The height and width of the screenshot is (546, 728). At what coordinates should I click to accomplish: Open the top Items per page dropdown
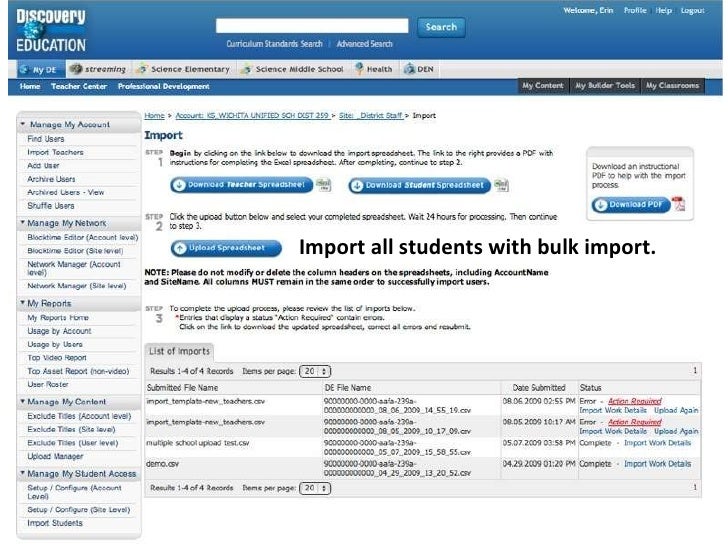tap(315, 371)
